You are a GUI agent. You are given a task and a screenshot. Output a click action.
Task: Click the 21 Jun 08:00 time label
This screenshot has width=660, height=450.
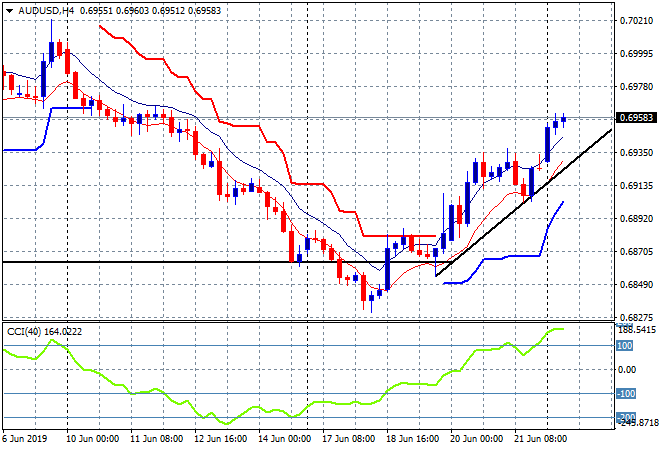pyautogui.click(x=540, y=439)
